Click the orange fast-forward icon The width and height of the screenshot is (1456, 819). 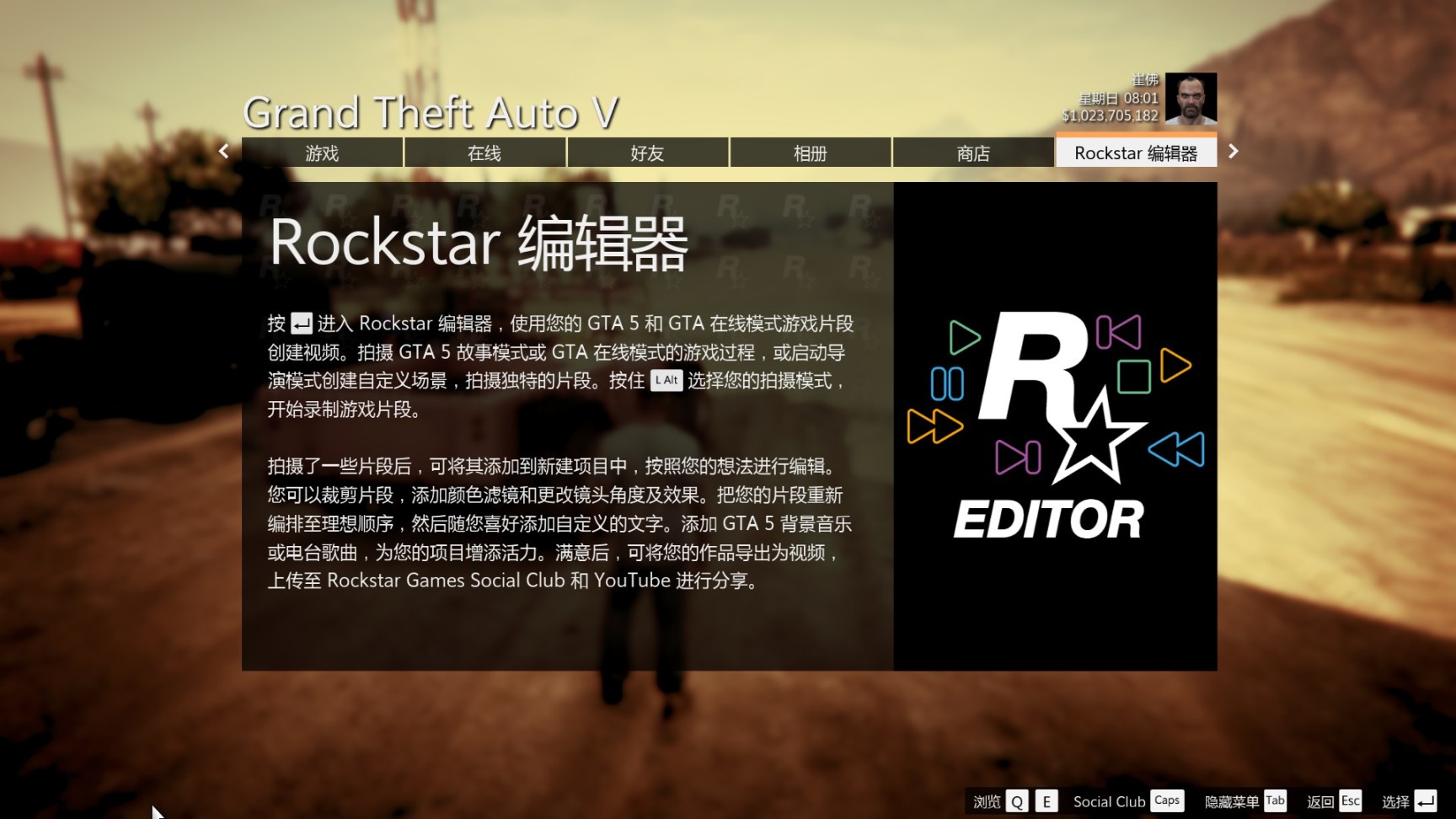click(x=934, y=426)
